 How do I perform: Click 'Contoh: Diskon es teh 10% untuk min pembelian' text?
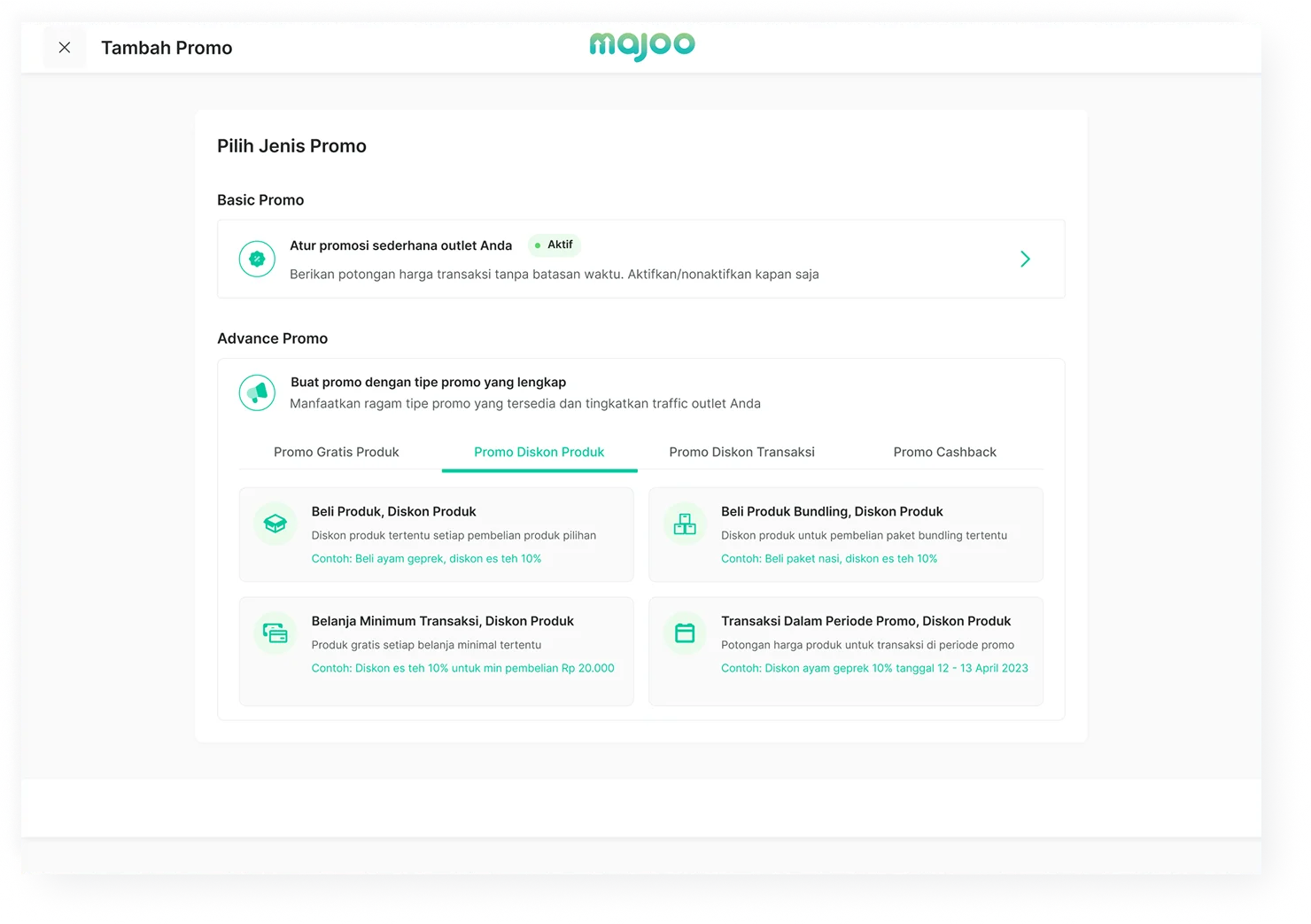tap(463, 668)
